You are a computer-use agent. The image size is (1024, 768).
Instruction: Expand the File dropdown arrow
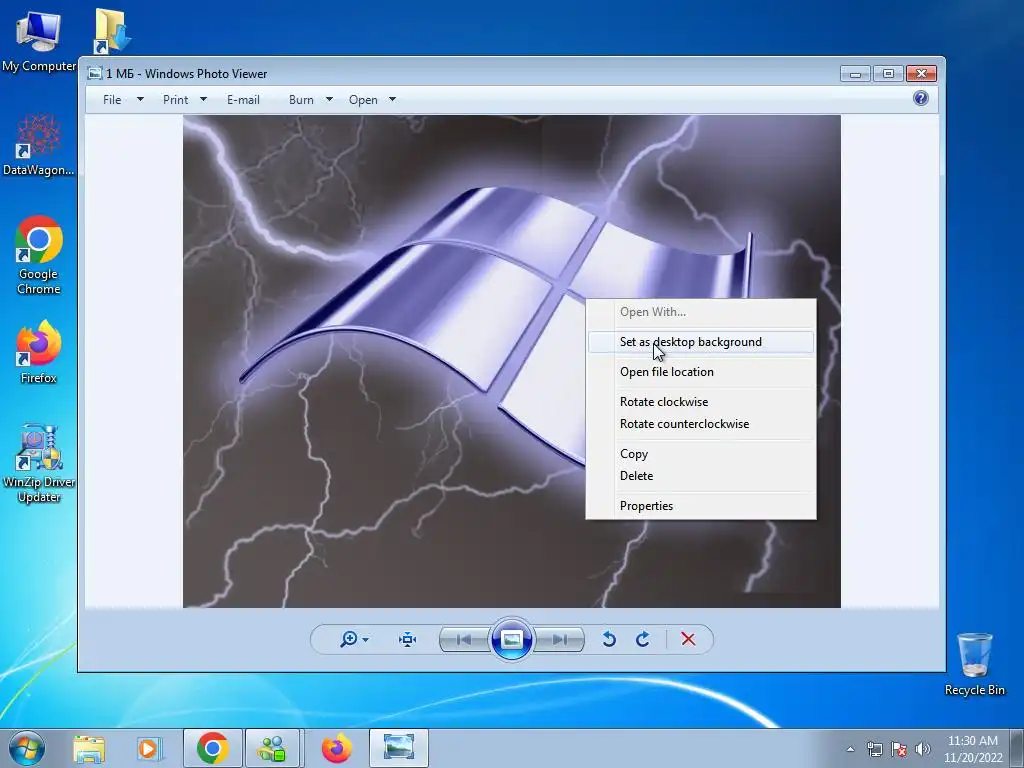click(140, 99)
